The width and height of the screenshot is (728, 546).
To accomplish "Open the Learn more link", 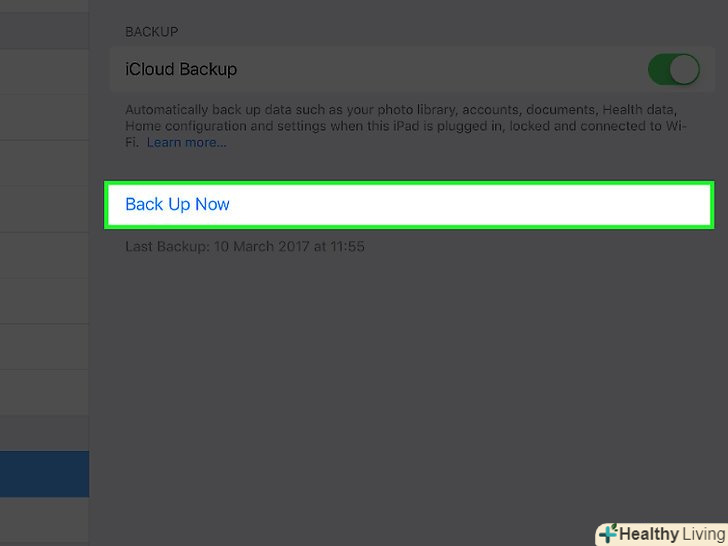I will (187, 143).
